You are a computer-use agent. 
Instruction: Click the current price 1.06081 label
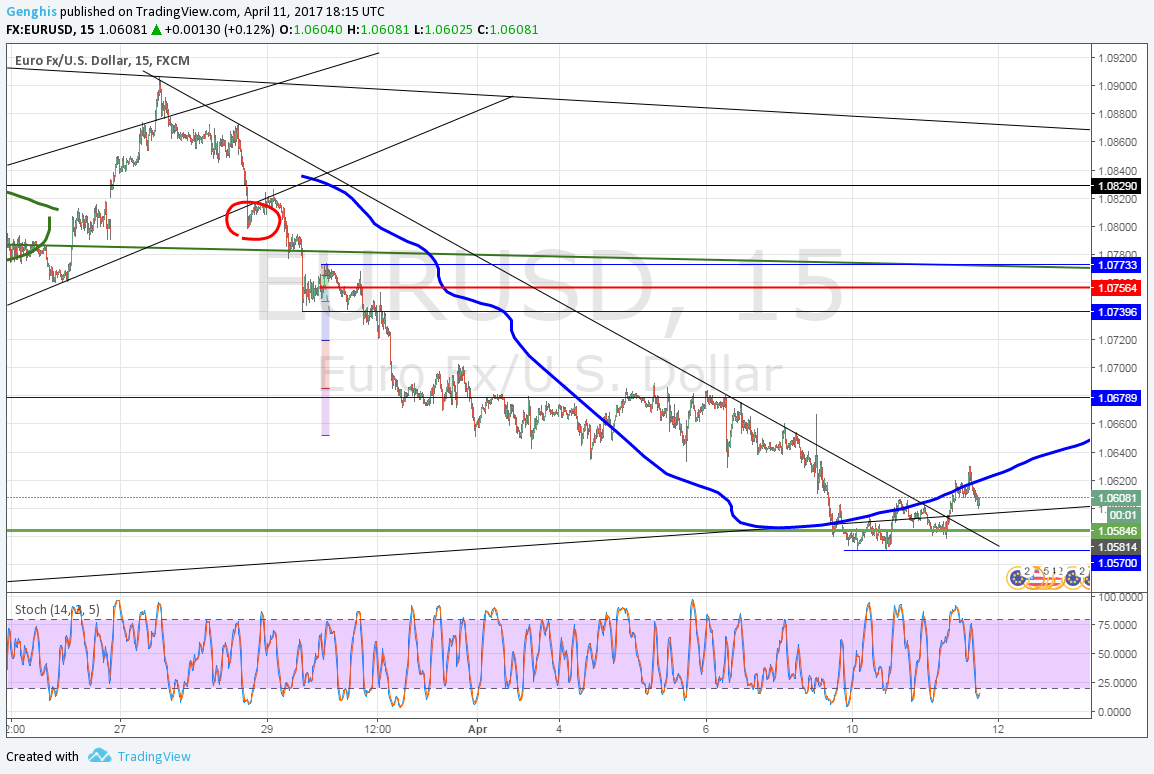point(1117,498)
